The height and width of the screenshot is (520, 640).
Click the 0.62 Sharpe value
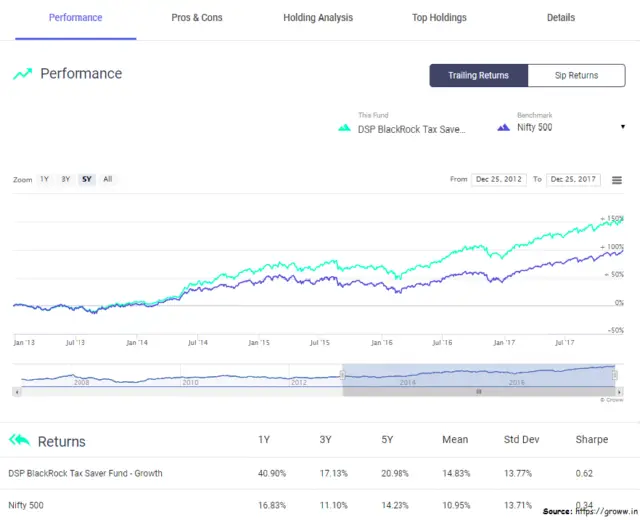(x=584, y=473)
